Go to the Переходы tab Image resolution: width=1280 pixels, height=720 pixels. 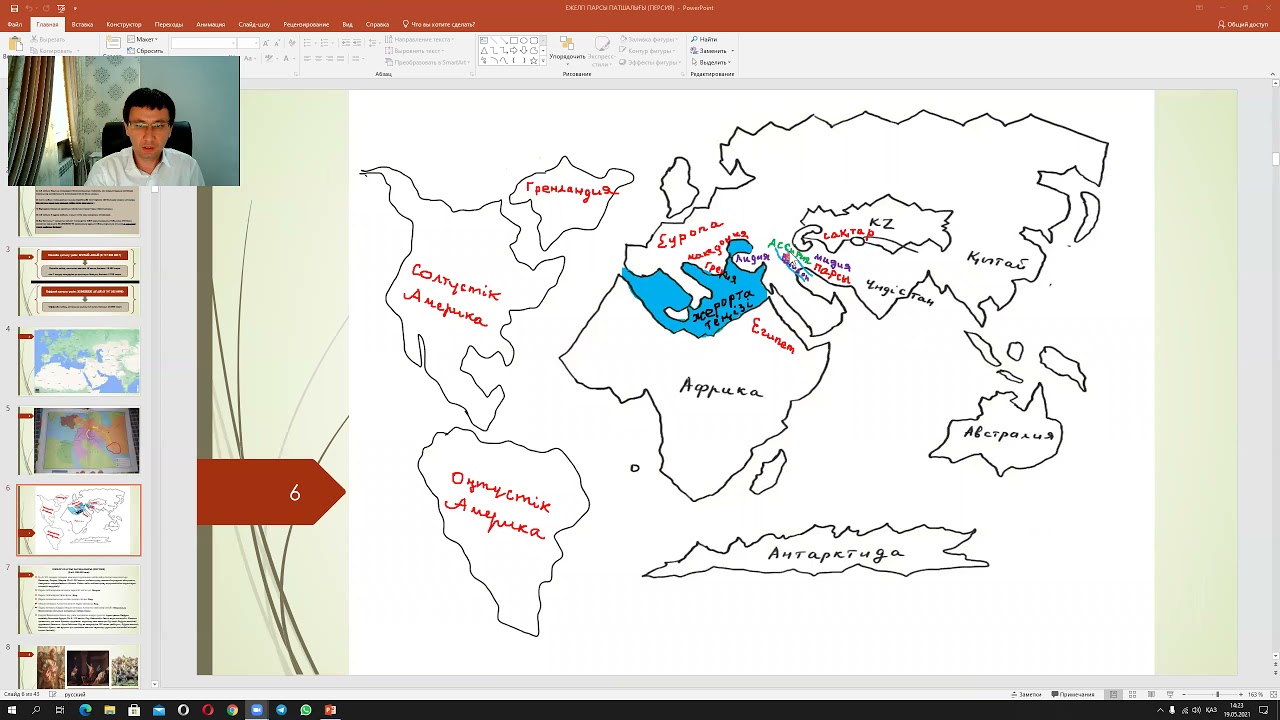pos(169,24)
